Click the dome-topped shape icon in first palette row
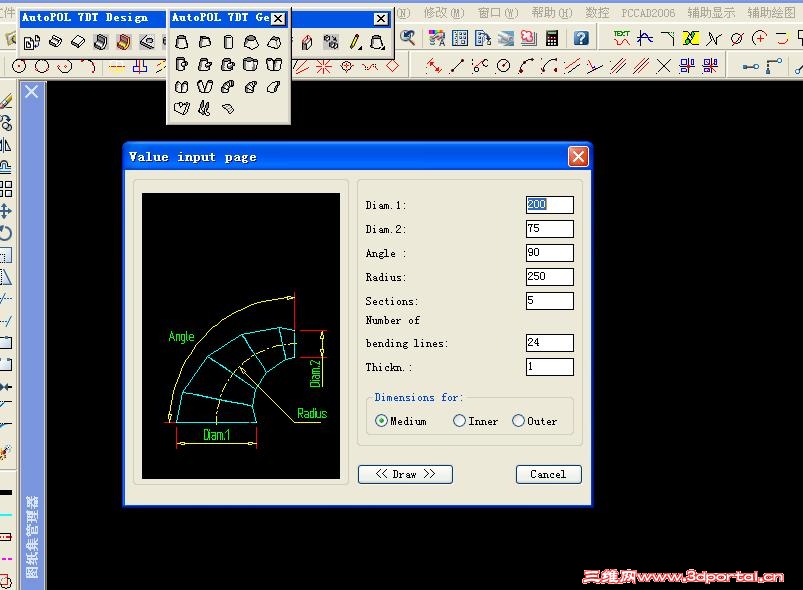 click(x=251, y=42)
